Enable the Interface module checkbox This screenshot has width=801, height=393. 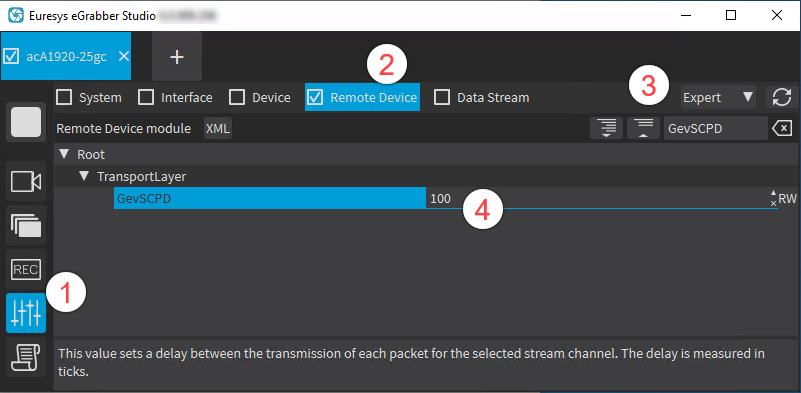pyautogui.click(x=146, y=97)
